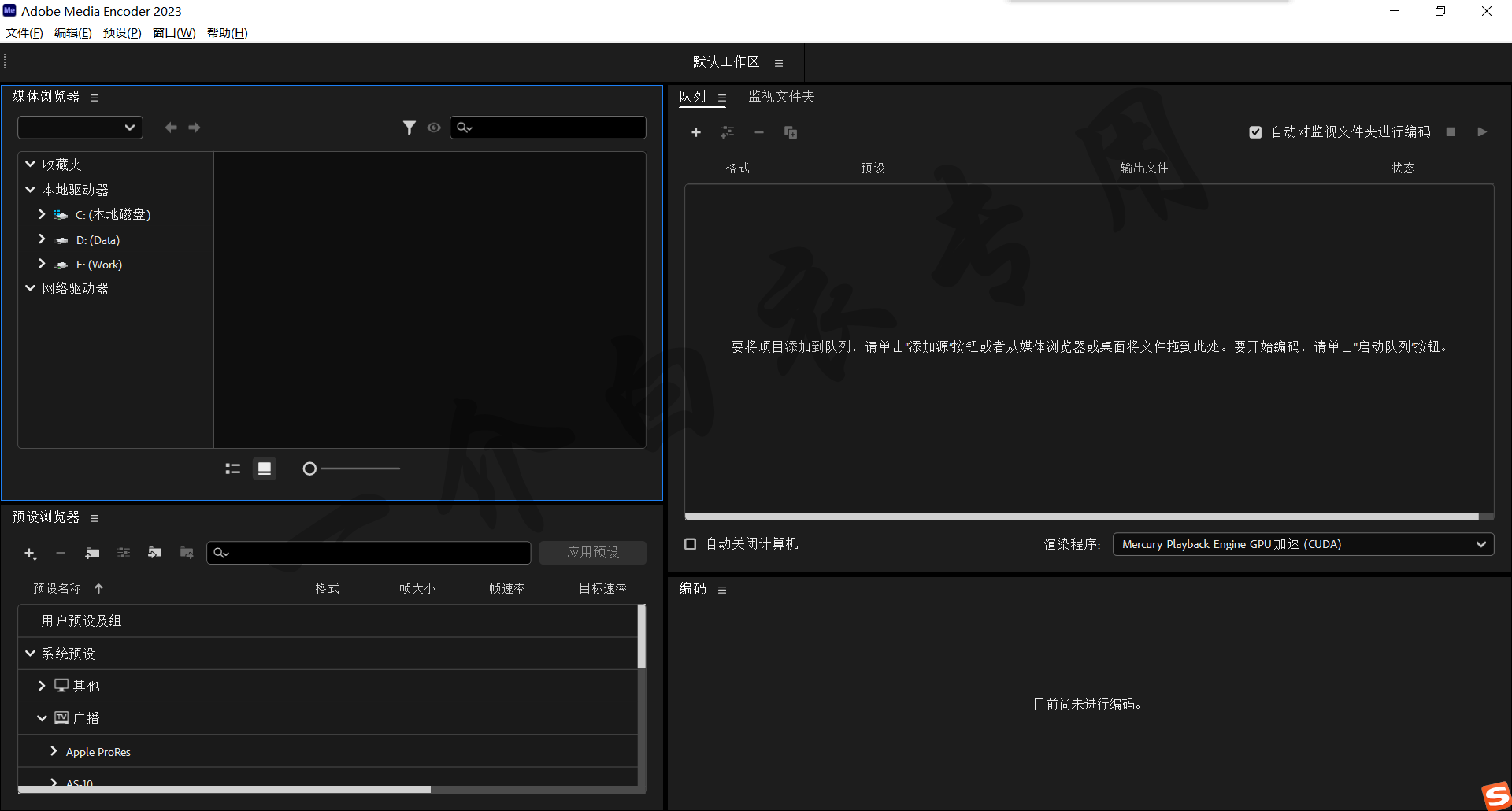Click the Format (格式) column header in presets
Viewport: 1512px width, 811px height.
coord(327,589)
